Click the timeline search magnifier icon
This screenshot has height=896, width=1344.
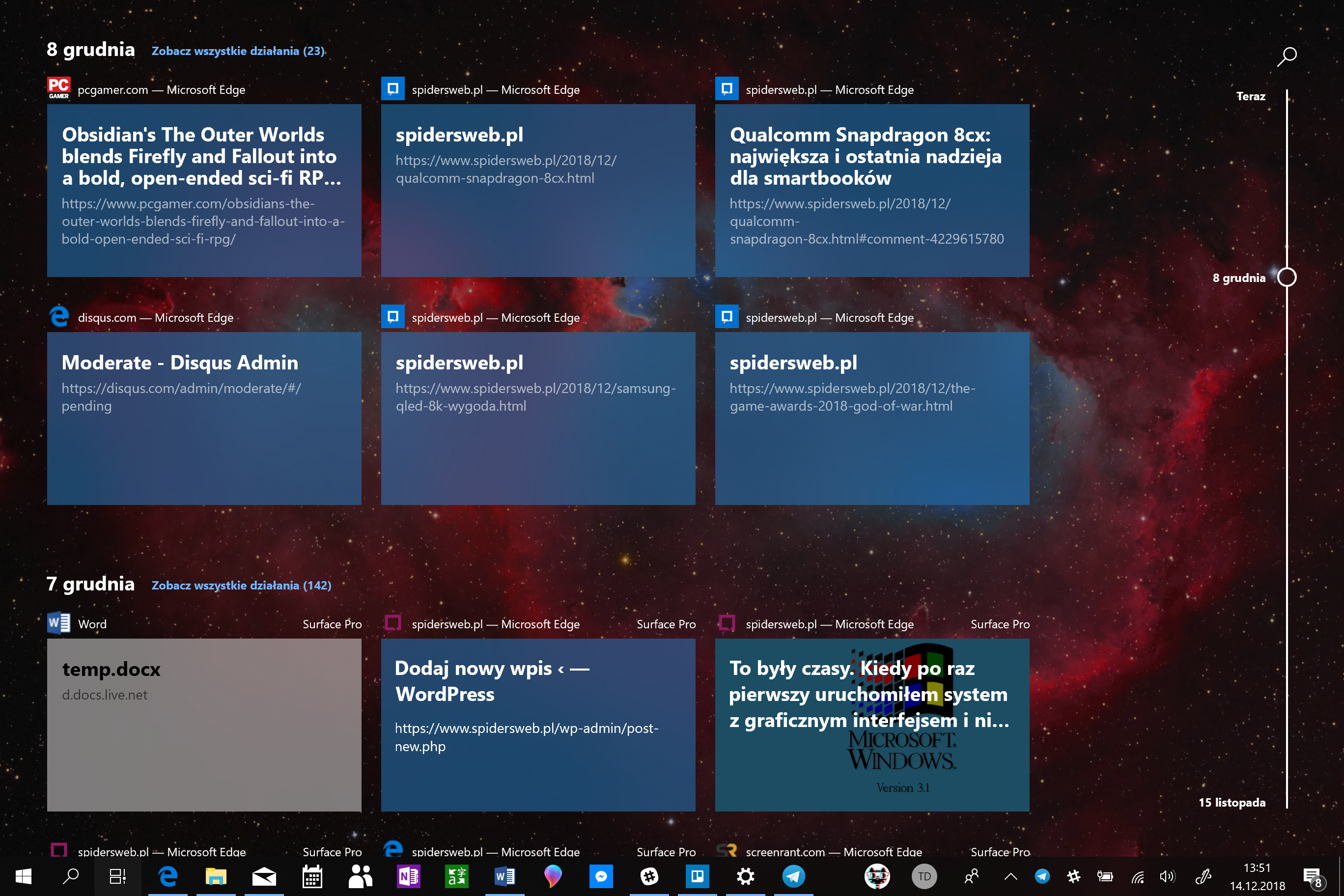point(1287,56)
